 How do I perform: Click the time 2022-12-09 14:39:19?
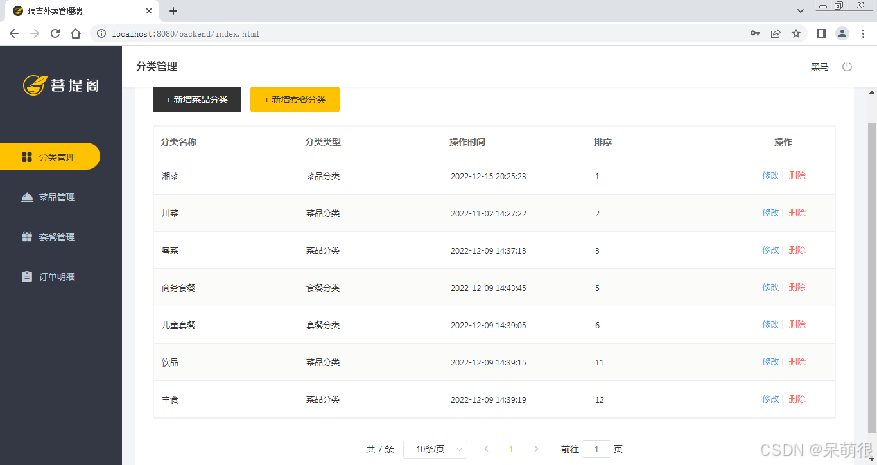click(488, 400)
